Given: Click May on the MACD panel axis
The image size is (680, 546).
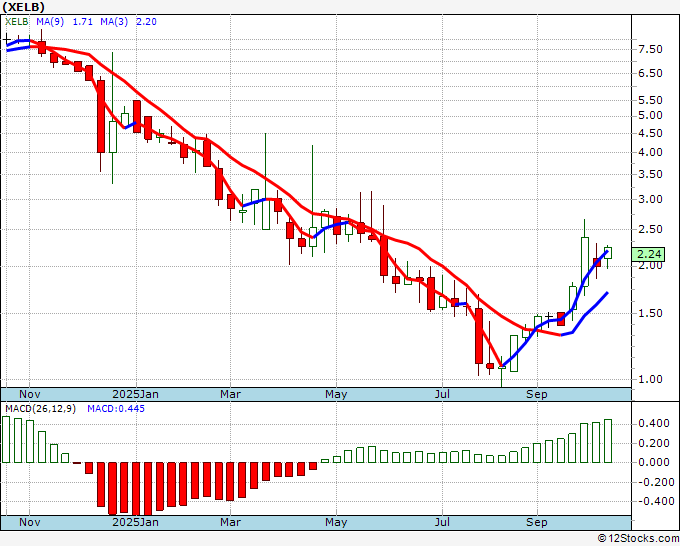Looking at the screenshot, I should tap(336, 522).
